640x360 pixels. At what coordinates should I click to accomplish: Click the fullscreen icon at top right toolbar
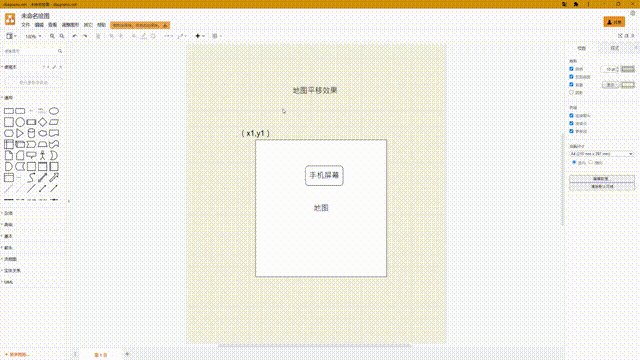click(x=620, y=36)
